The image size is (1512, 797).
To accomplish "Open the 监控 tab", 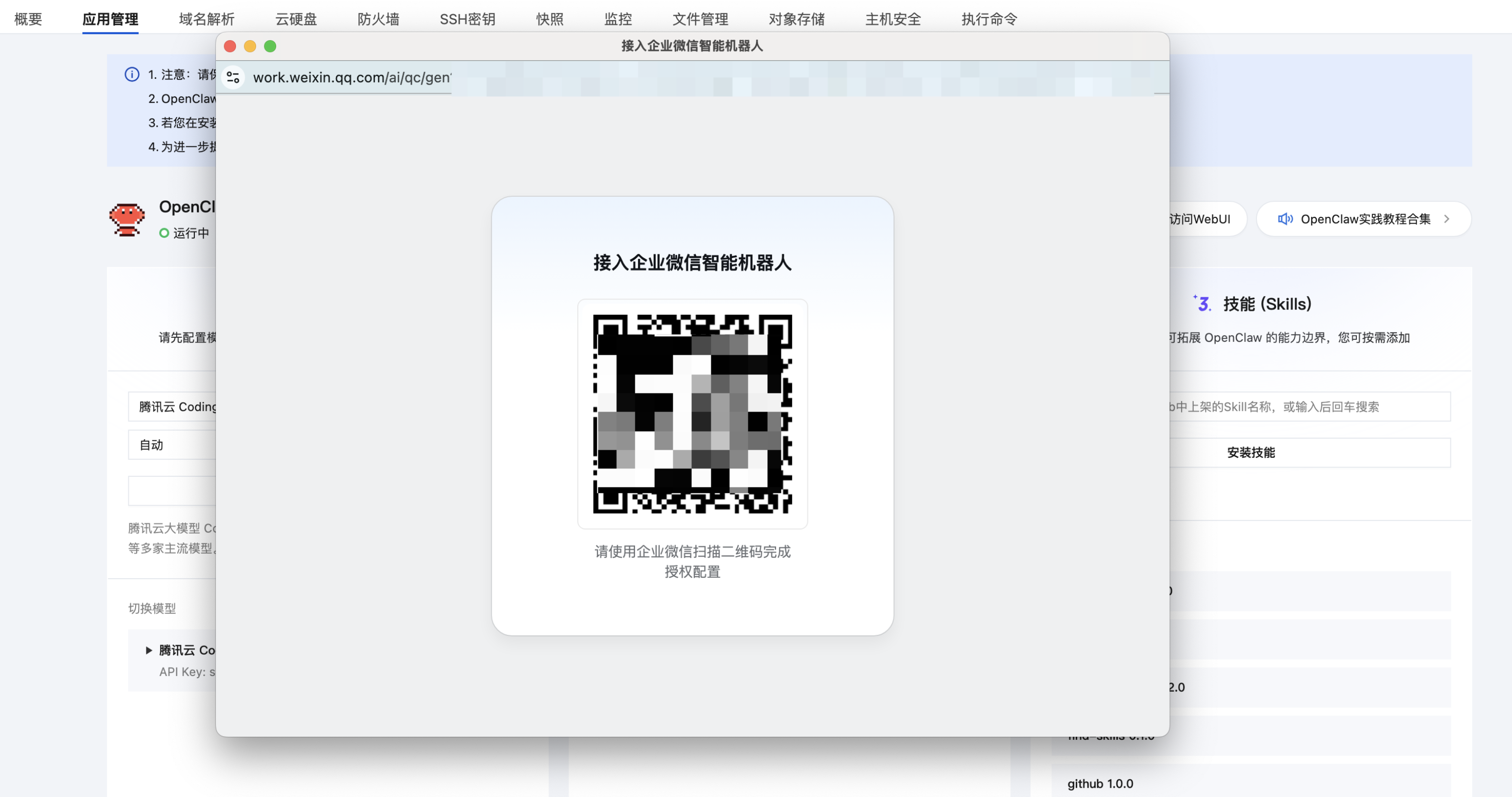I will pyautogui.click(x=617, y=19).
